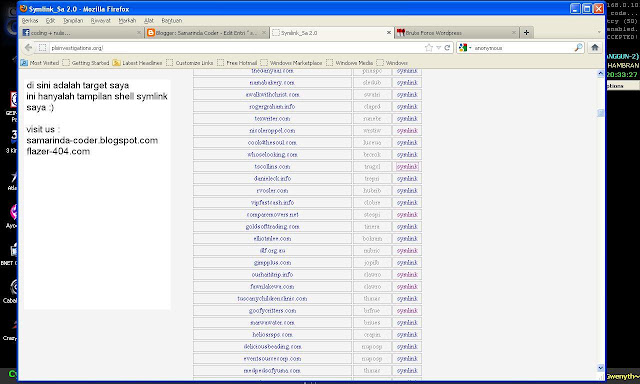Click the site identity icon in URL bar
Screen dimensions: 640x384
[42, 48]
